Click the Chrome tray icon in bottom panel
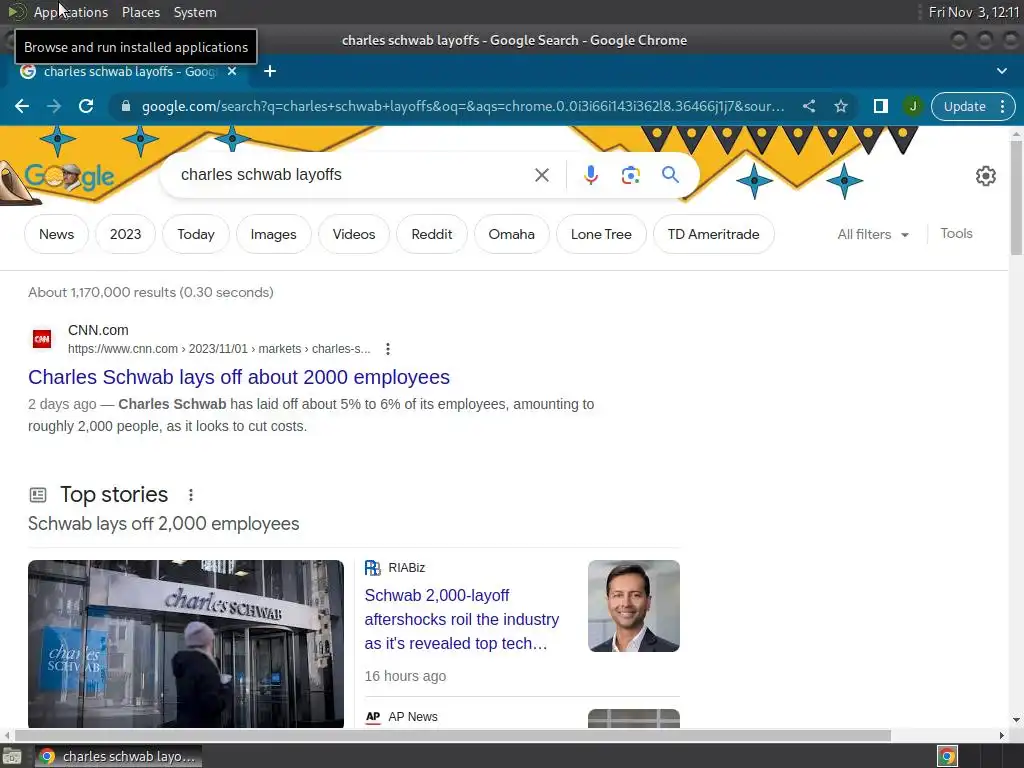Screen dimensions: 1024x768 [947, 756]
